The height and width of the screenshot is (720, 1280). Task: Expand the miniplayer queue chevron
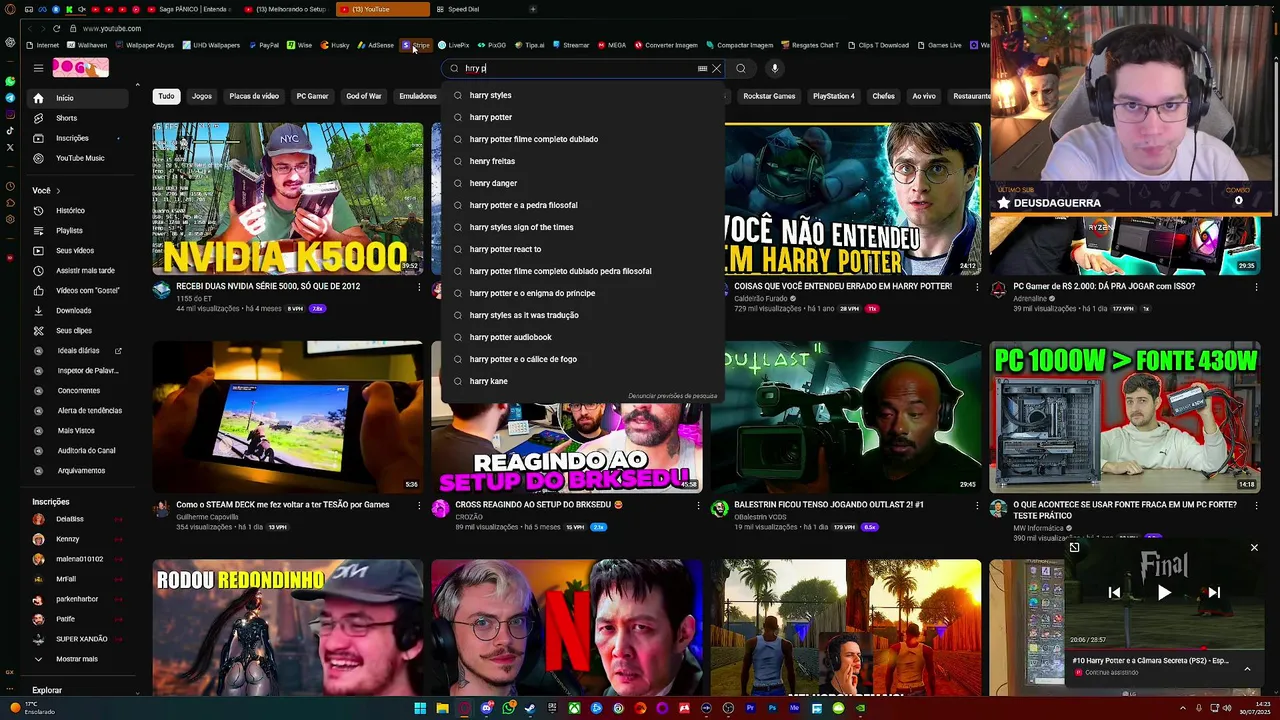(x=1247, y=668)
